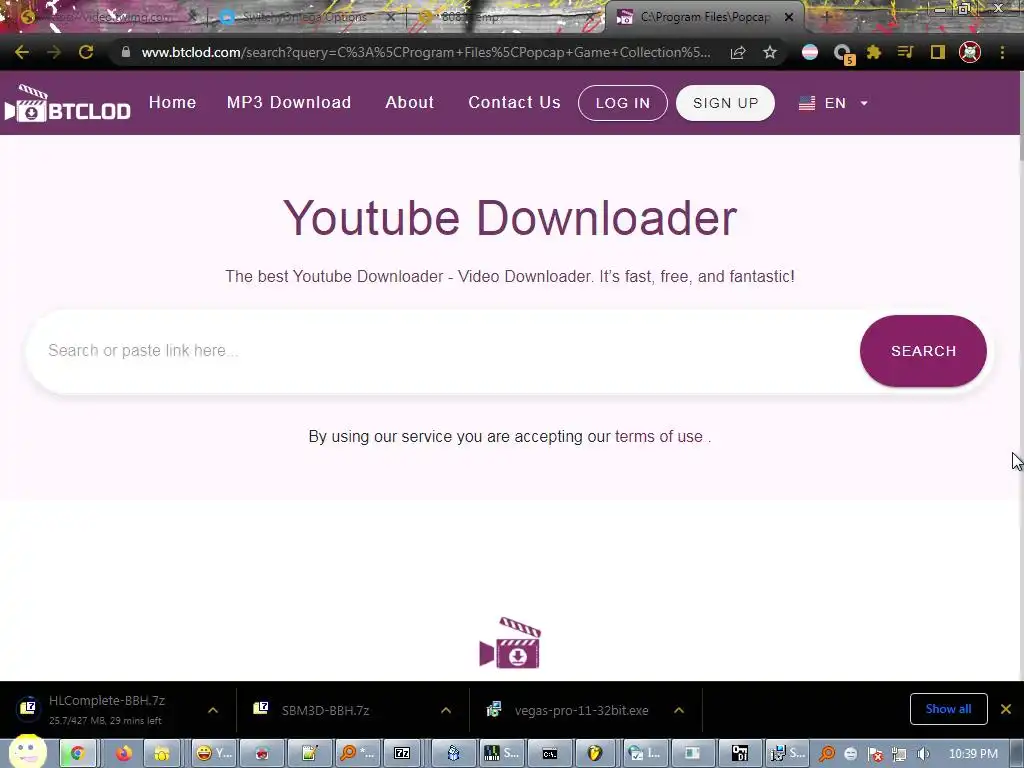Image resolution: width=1024 pixels, height=768 pixels.
Task: Click the SBM3D-BBH.7z download item
Action: pyautogui.click(x=326, y=710)
